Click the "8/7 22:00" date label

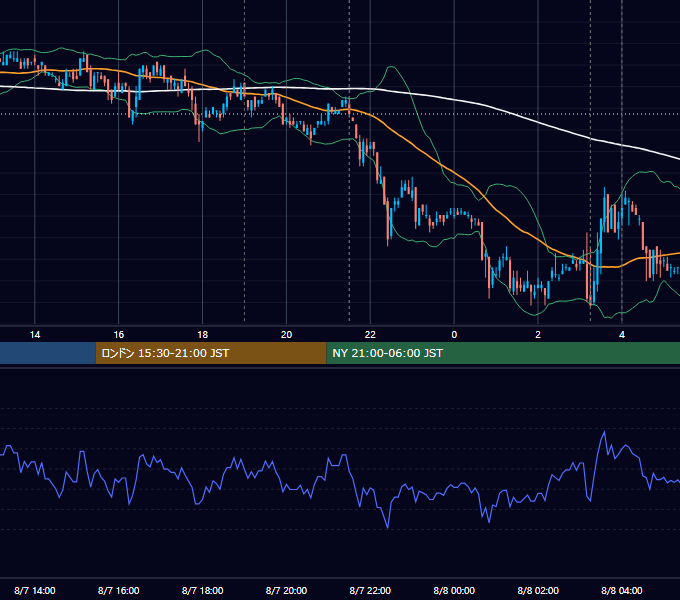[x=370, y=590]
